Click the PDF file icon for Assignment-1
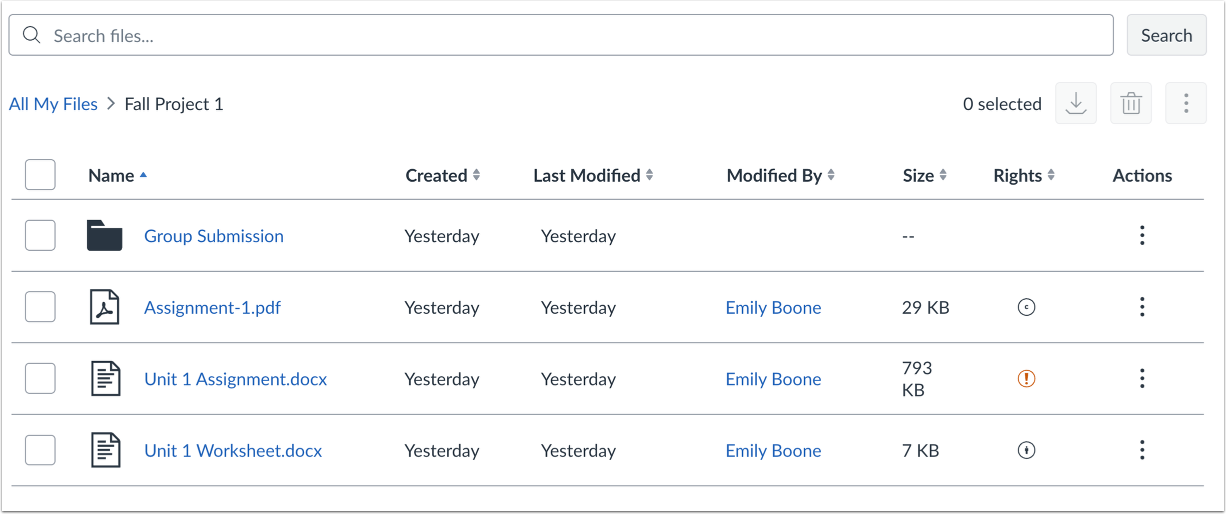 tap(104, 308)
